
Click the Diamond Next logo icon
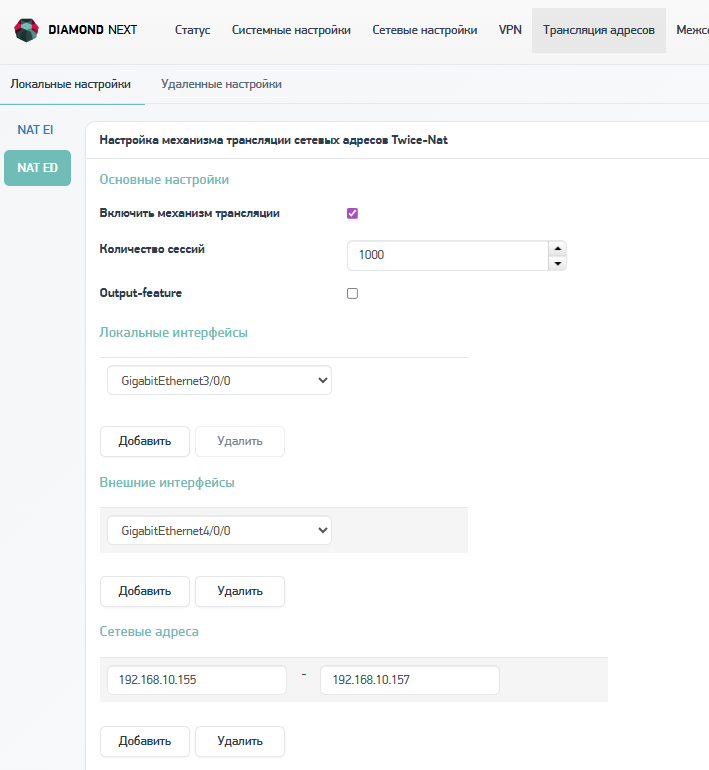[27, 30]
